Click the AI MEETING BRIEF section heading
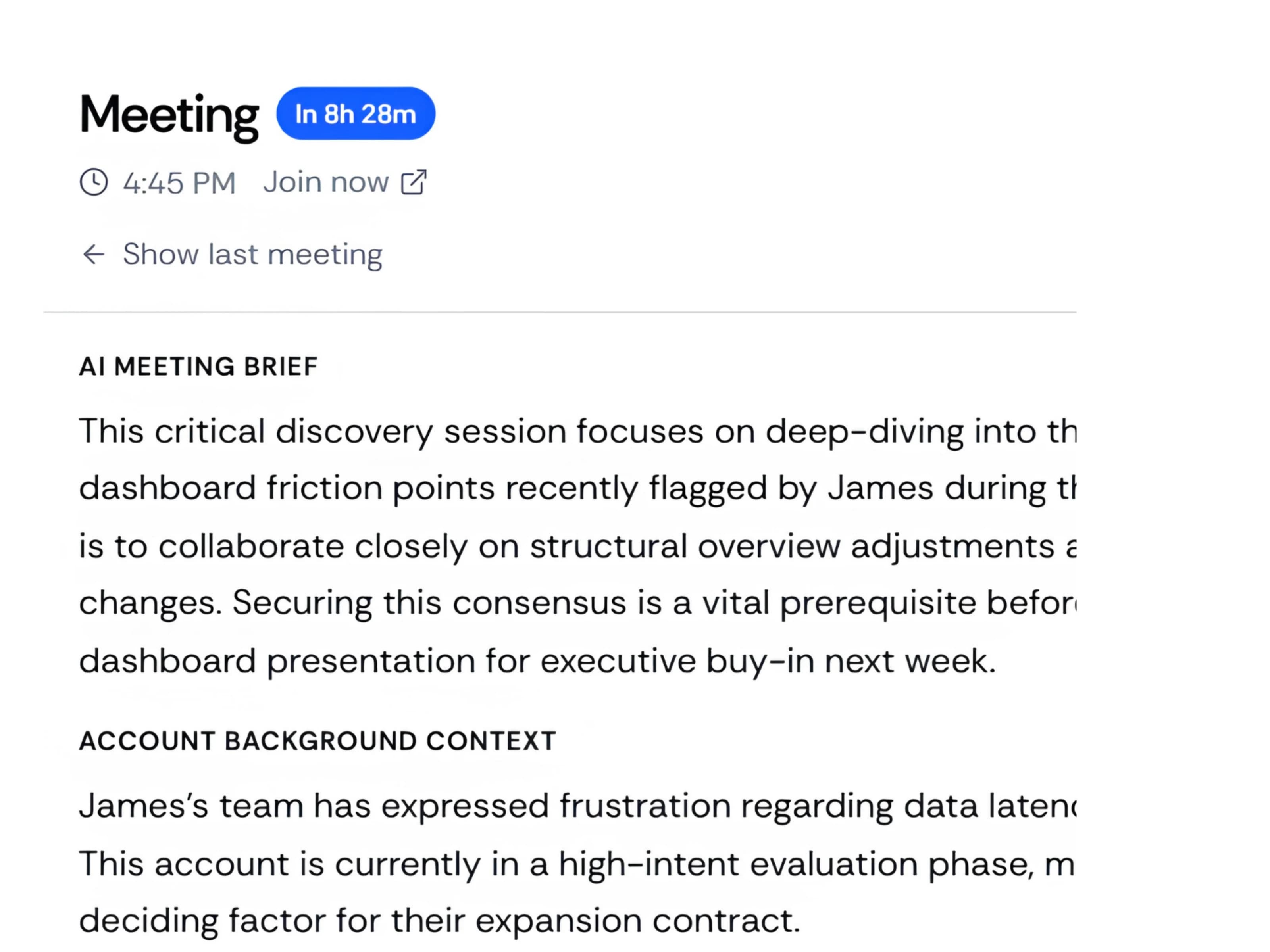Image resolution: width=1270 pixels, height=952 pixels. [x=198, y=366]
